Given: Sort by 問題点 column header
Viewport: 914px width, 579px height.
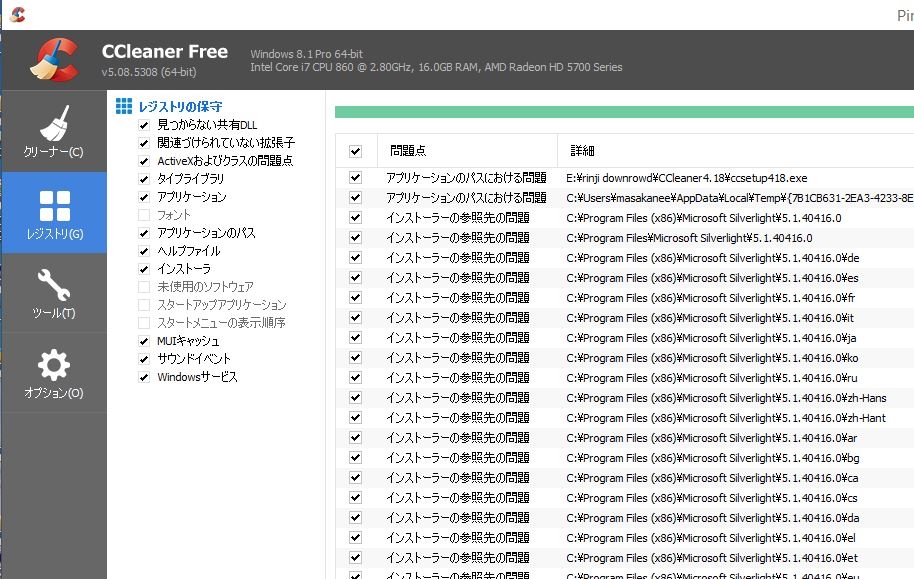Looking at the screenshot, I should [467, 151].
